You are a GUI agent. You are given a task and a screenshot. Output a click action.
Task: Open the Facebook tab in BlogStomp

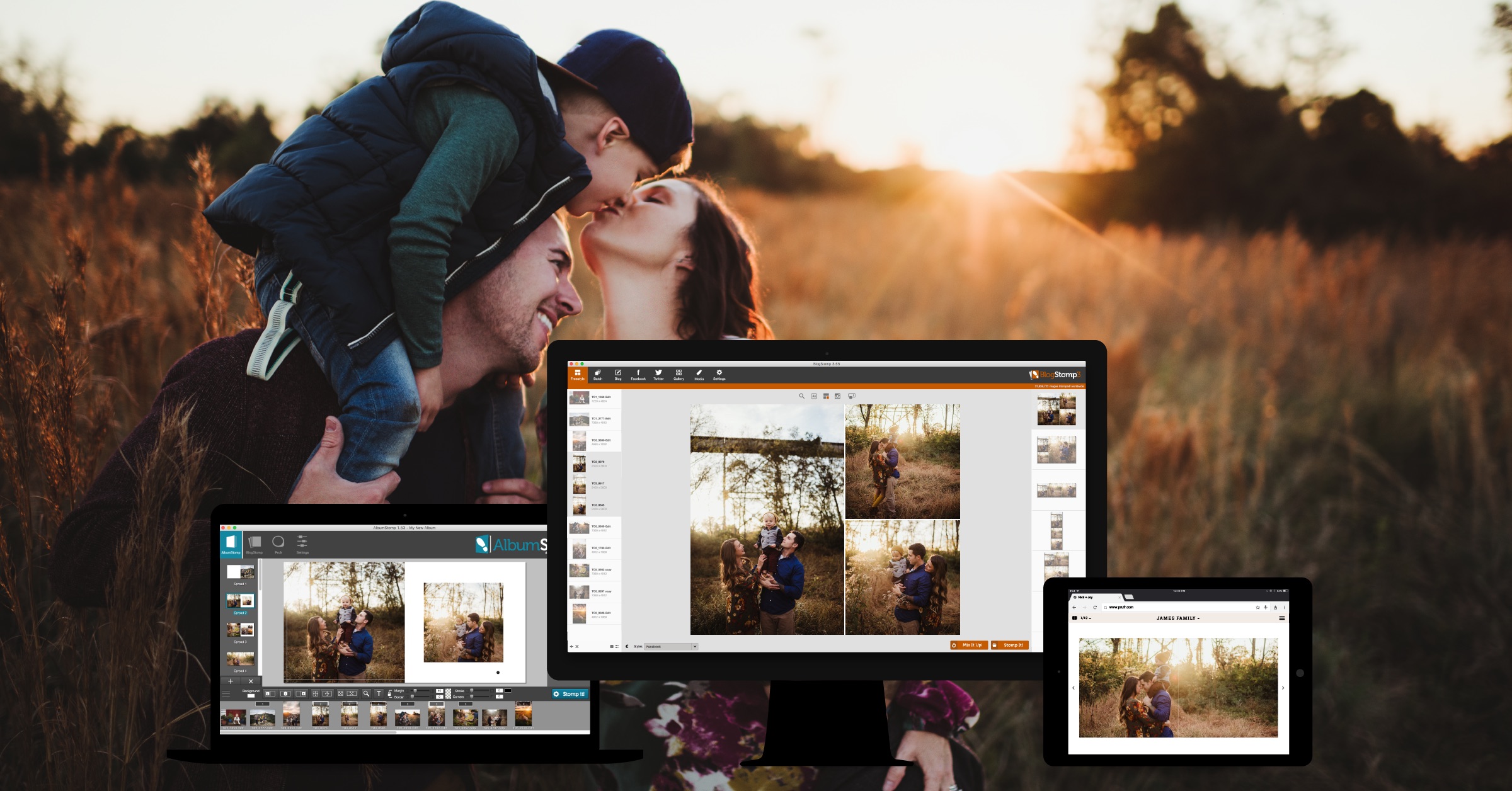(638, 375)
